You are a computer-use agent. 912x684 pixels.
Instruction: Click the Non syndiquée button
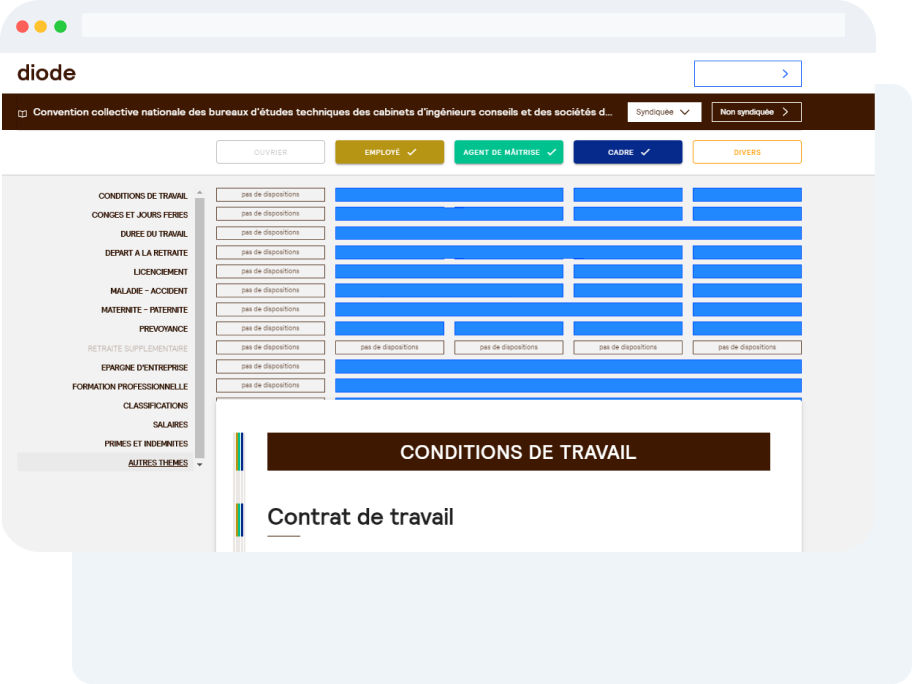click(x=756, y=112)
